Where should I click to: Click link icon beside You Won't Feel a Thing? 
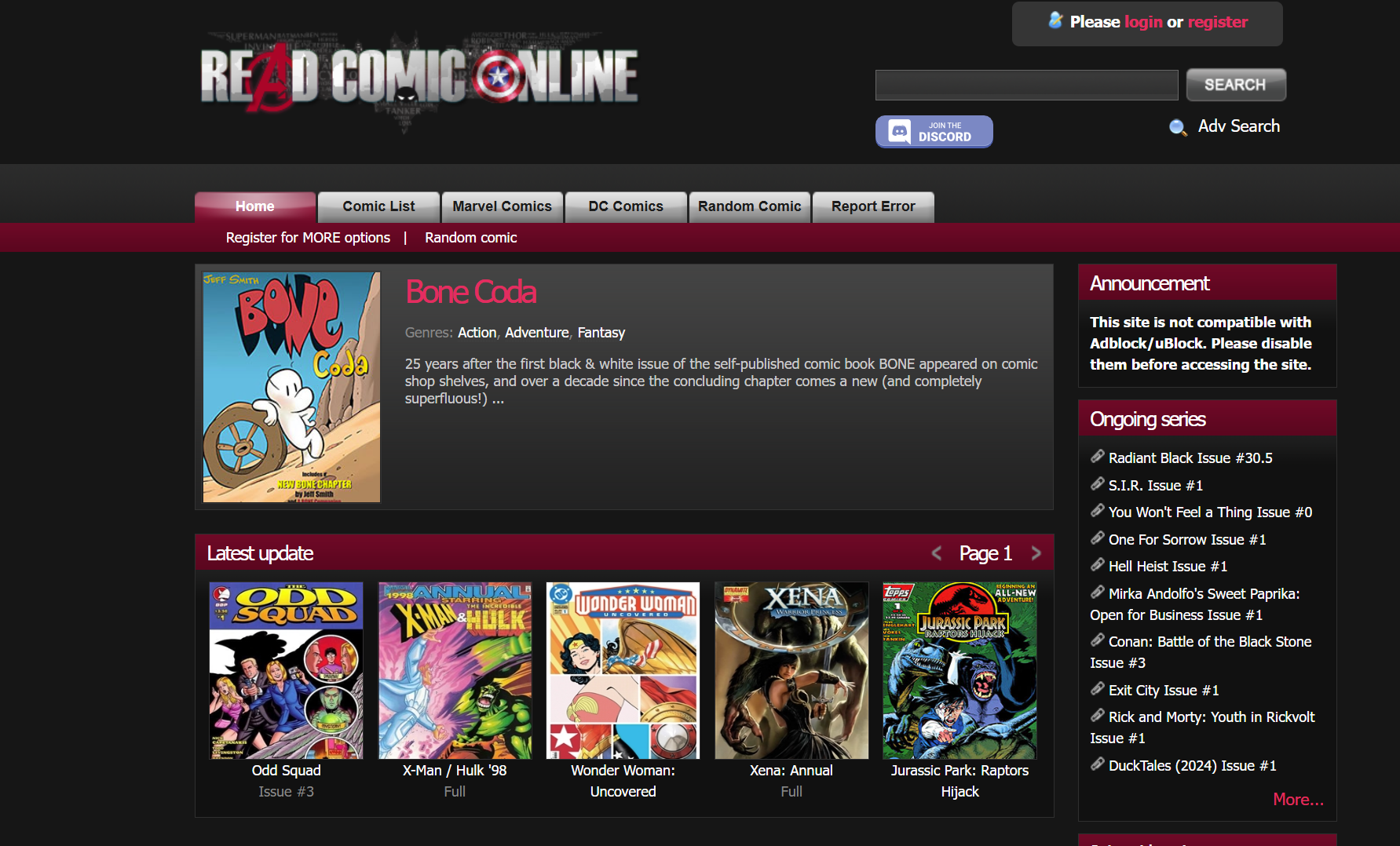1098,510
